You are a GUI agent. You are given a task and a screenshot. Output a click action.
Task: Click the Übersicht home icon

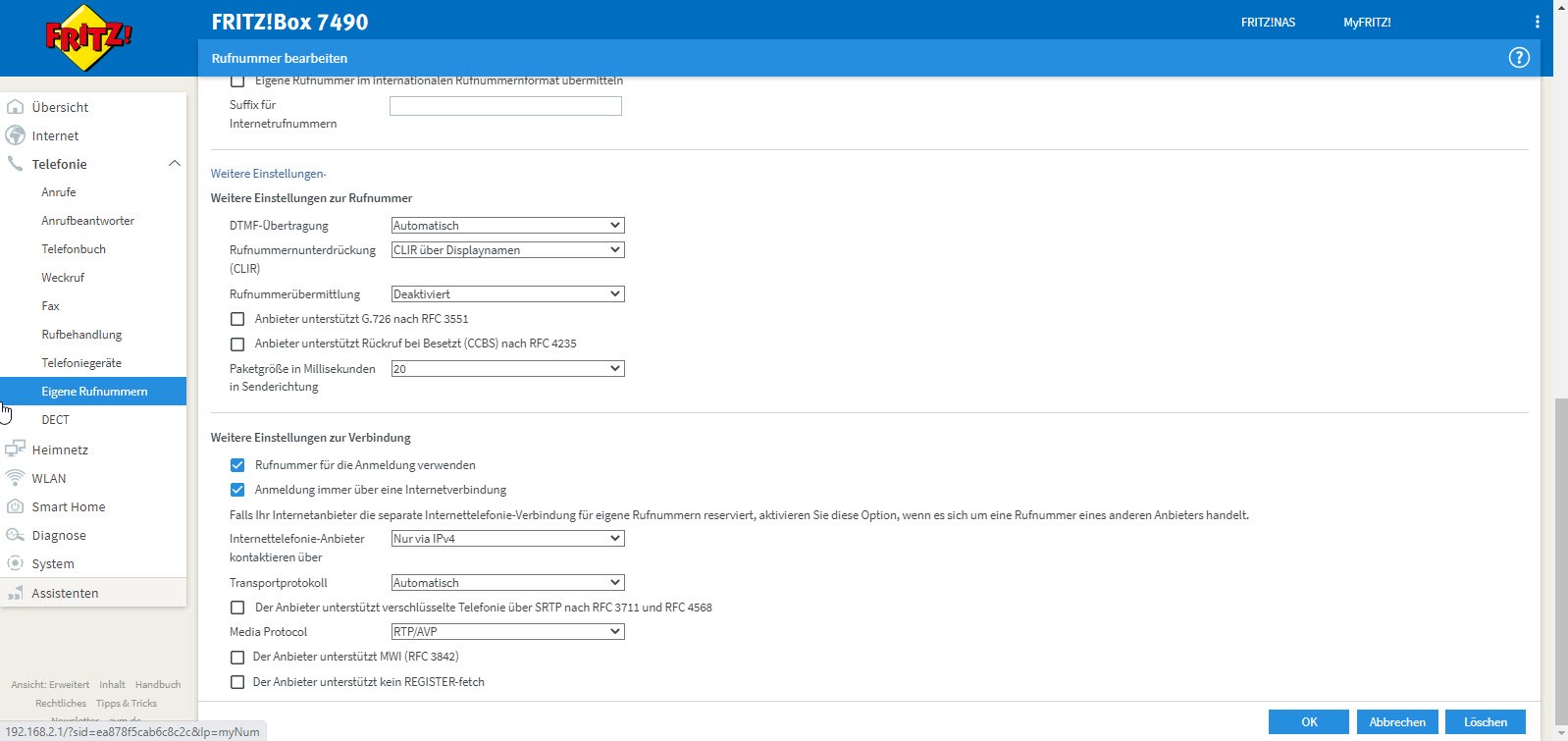[x=15, y=107]
